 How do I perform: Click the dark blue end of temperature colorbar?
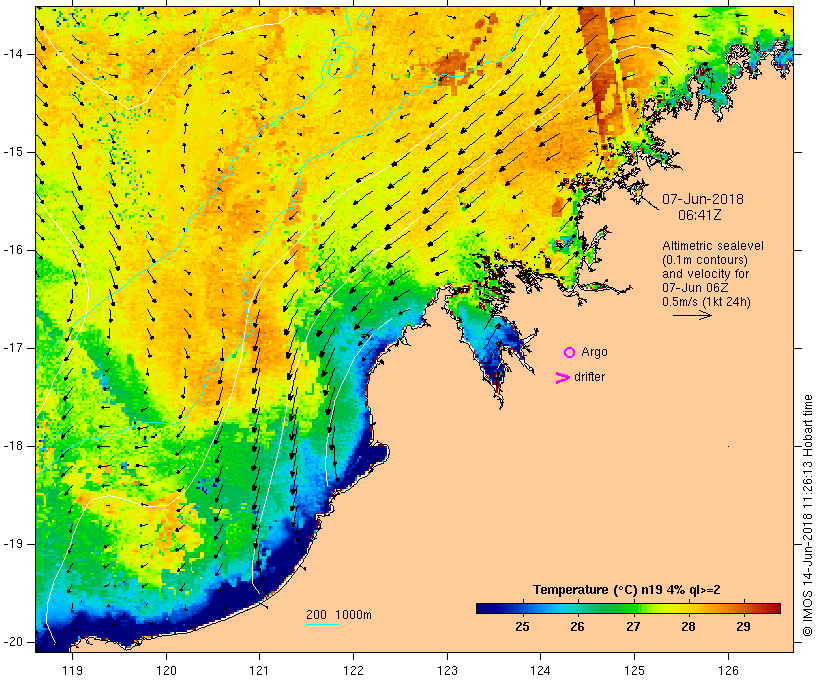point(484,608)
